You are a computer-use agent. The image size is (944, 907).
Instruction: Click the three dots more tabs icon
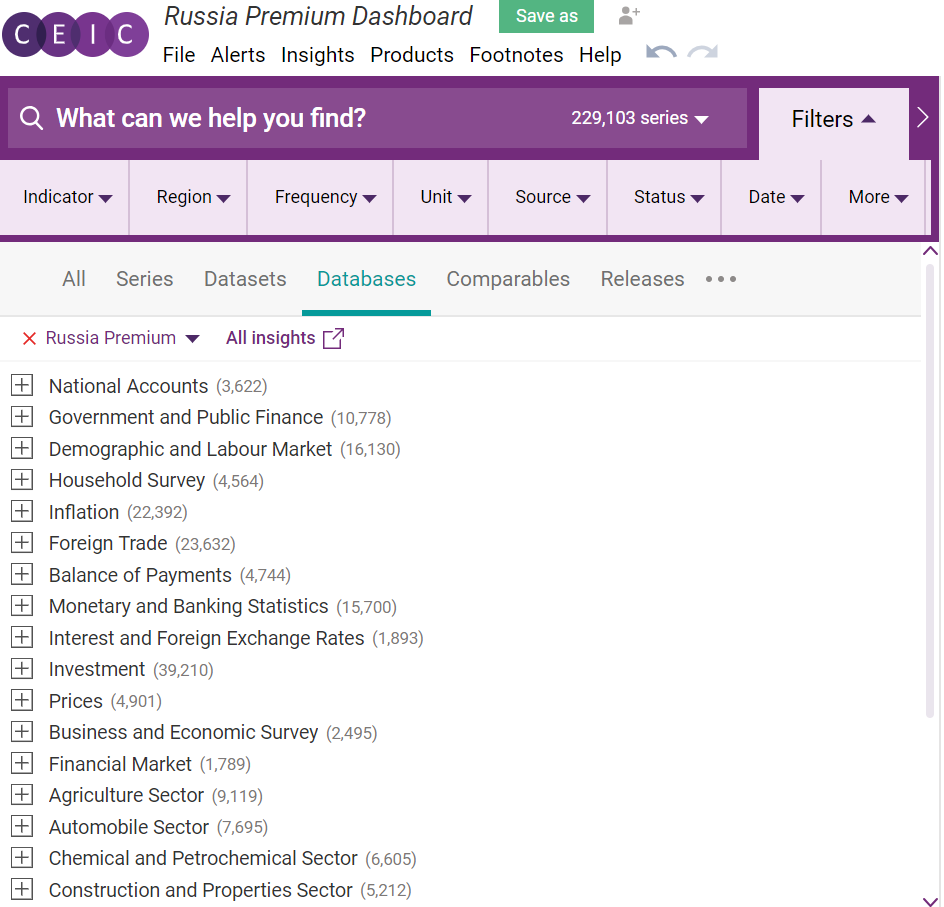tap(721, 279)
